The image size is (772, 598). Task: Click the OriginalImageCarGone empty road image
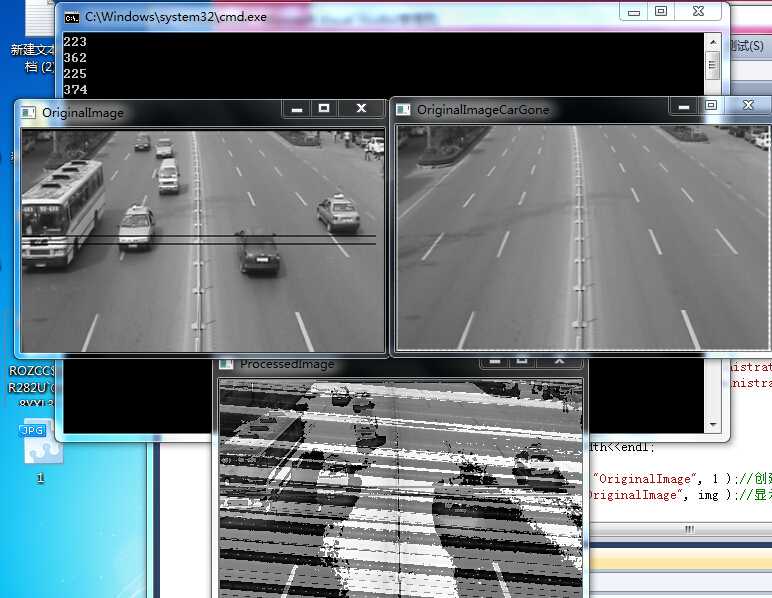tap(583, 238)
